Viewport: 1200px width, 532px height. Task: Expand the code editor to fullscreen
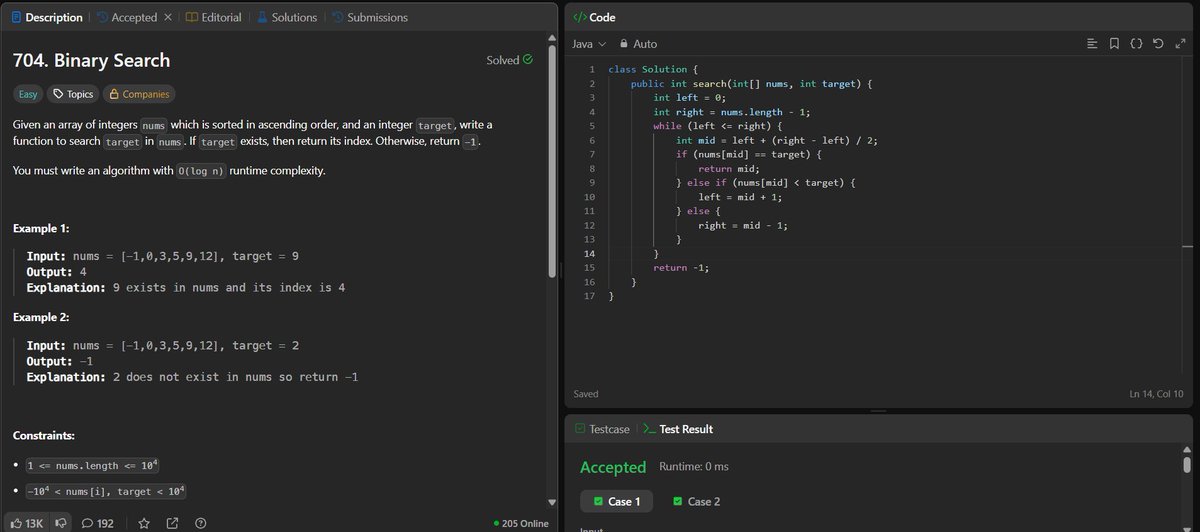tap(1179, 44)
